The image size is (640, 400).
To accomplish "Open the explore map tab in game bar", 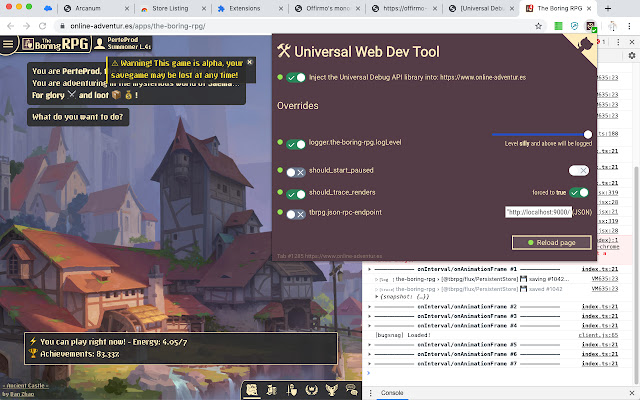I will [252, 390].
